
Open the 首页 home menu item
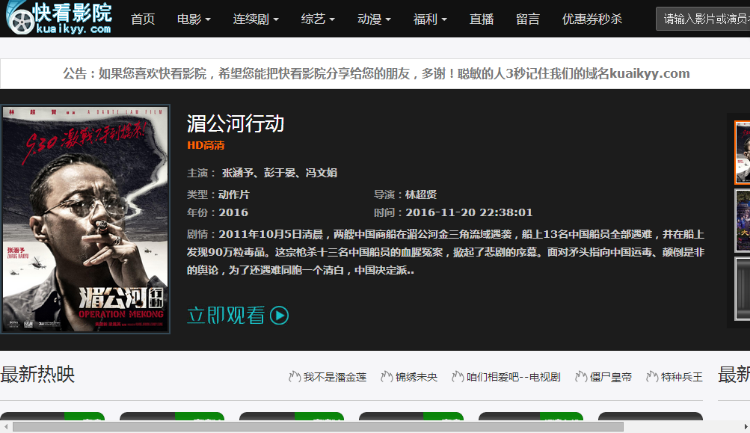[x=143, y=19]
